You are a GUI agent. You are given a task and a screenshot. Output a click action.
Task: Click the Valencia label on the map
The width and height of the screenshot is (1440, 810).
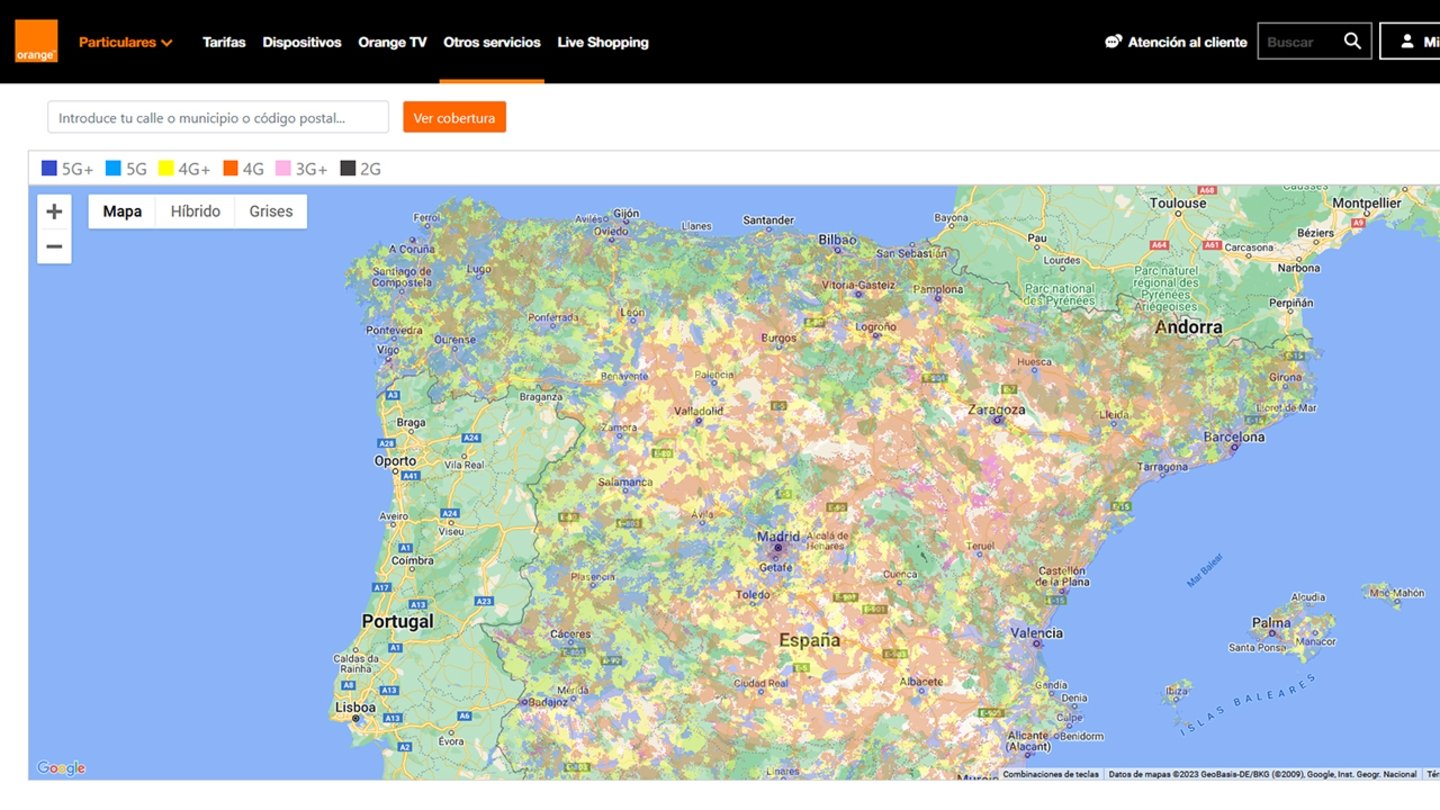tap(1036, 633)
